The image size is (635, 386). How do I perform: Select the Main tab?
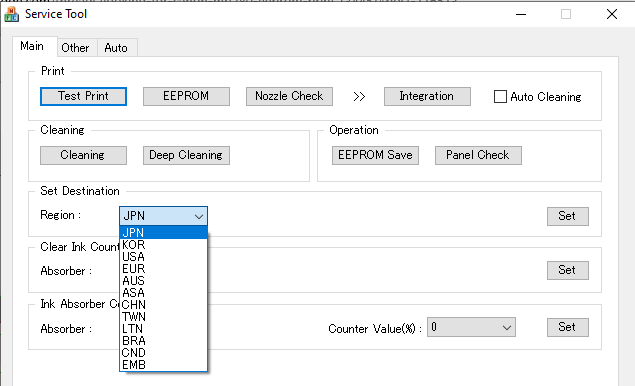[32, 46]
